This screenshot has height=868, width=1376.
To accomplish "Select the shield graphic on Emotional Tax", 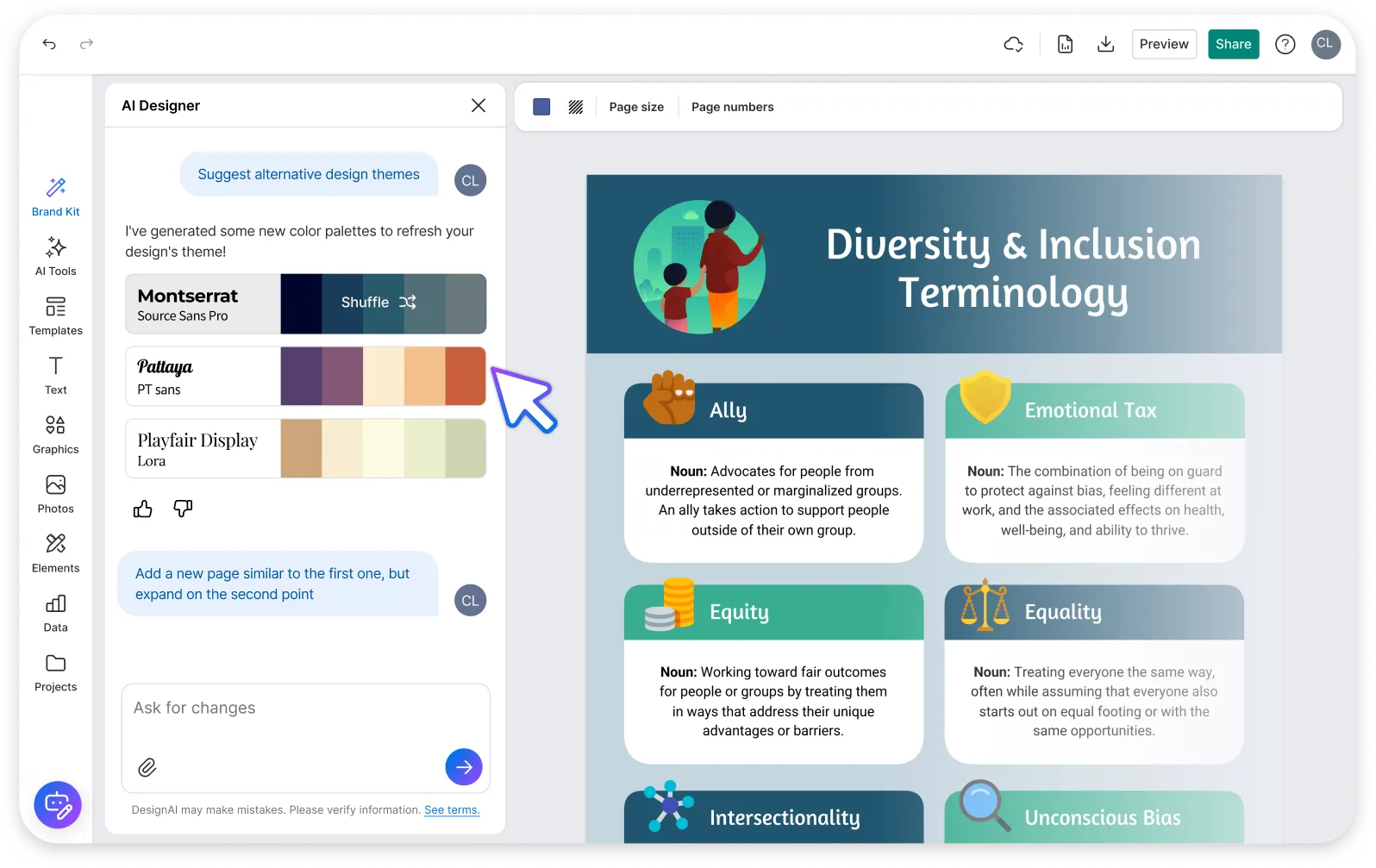I will [x=985, y=397].
